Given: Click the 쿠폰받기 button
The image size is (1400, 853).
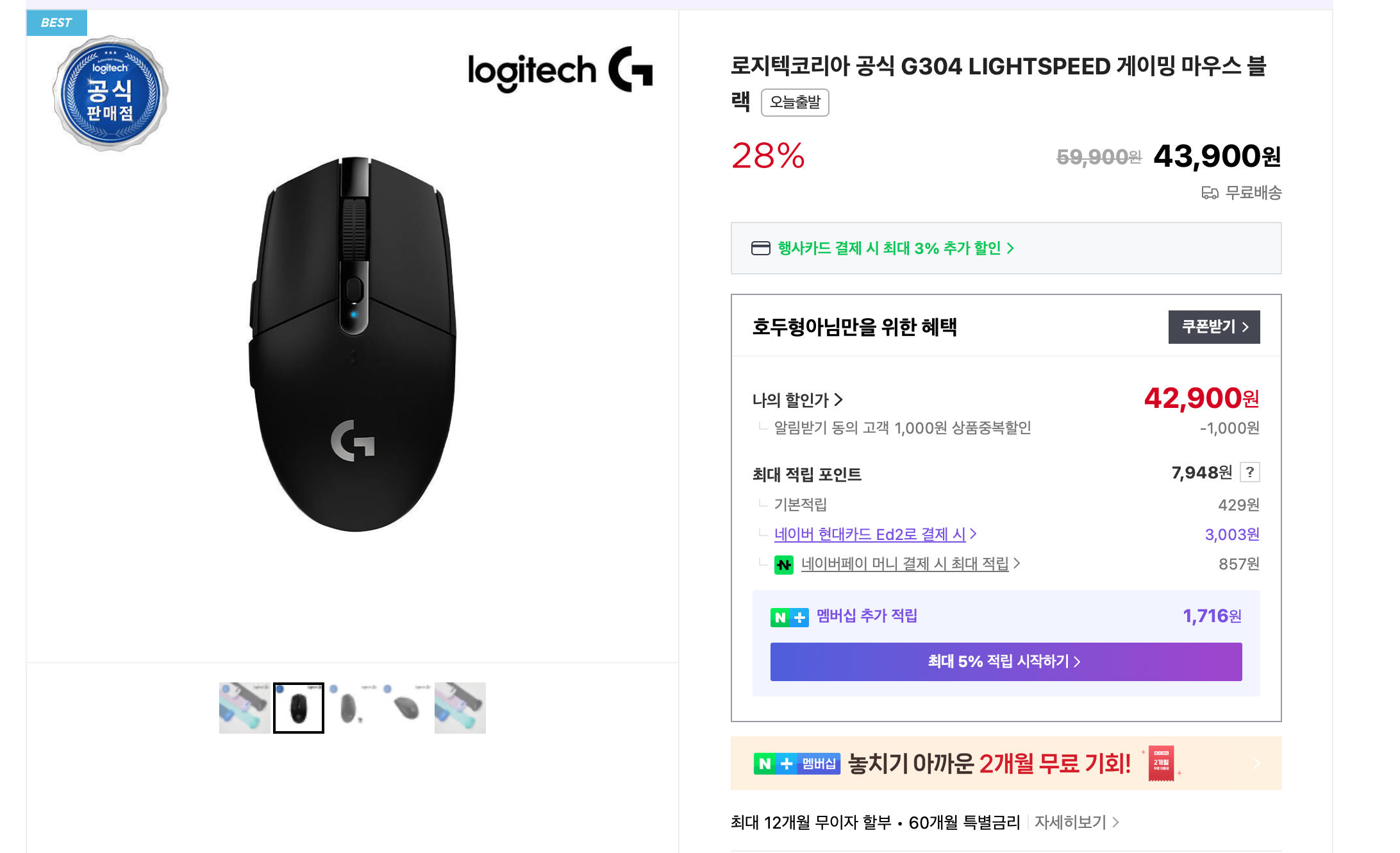Looking at the screenshot, I should 1213,327.
